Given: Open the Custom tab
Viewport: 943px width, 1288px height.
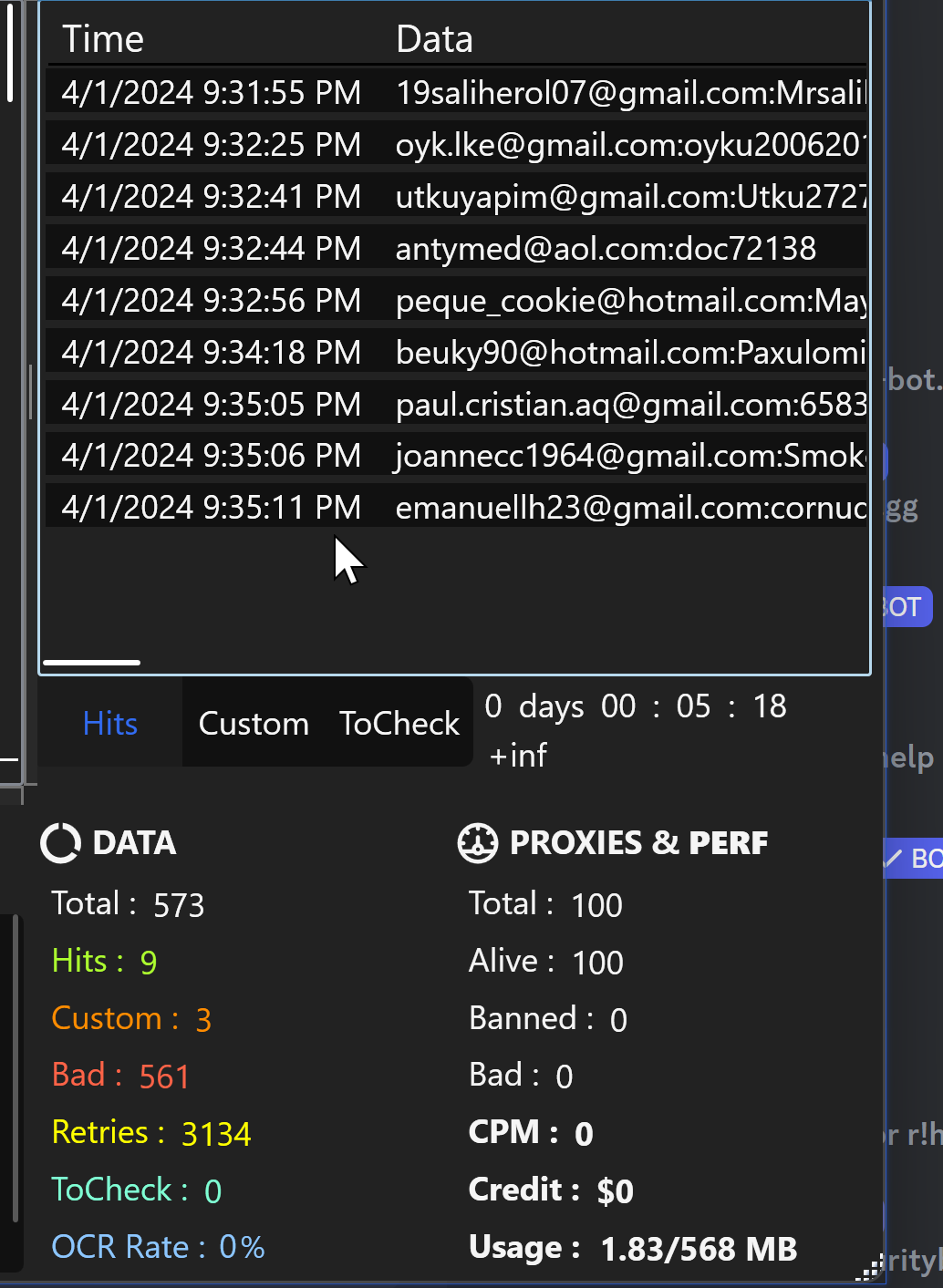Looking at the screenshot, I should click(254, 724).
